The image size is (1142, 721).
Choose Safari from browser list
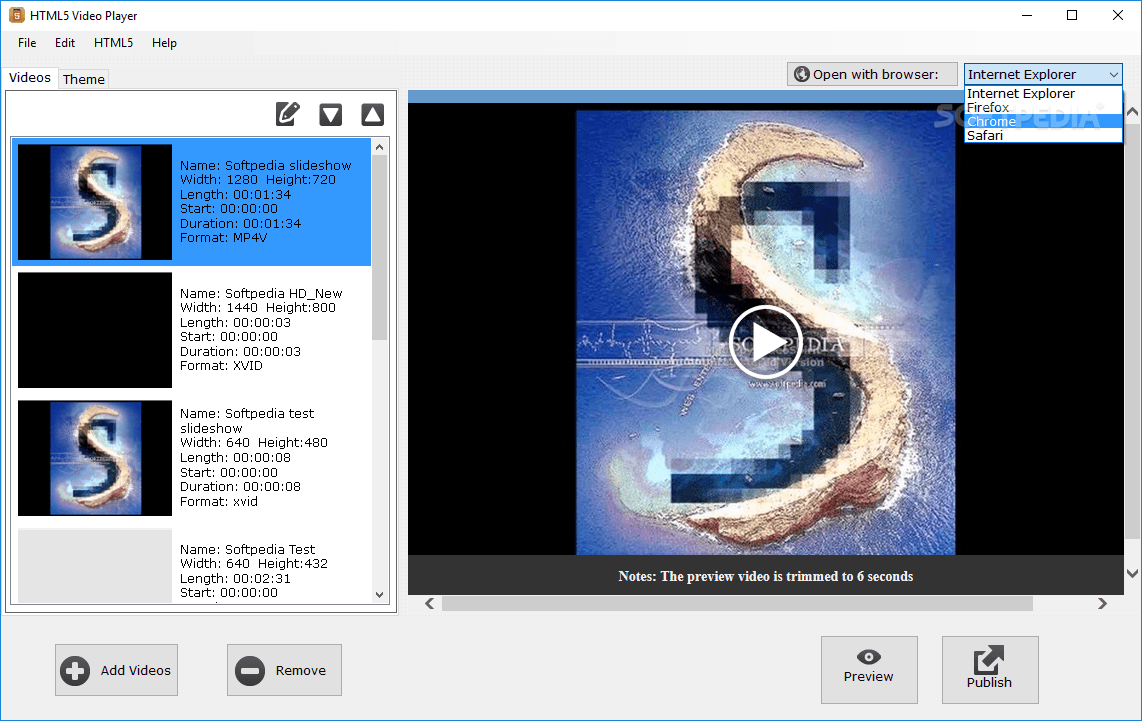pos(1043,135)
